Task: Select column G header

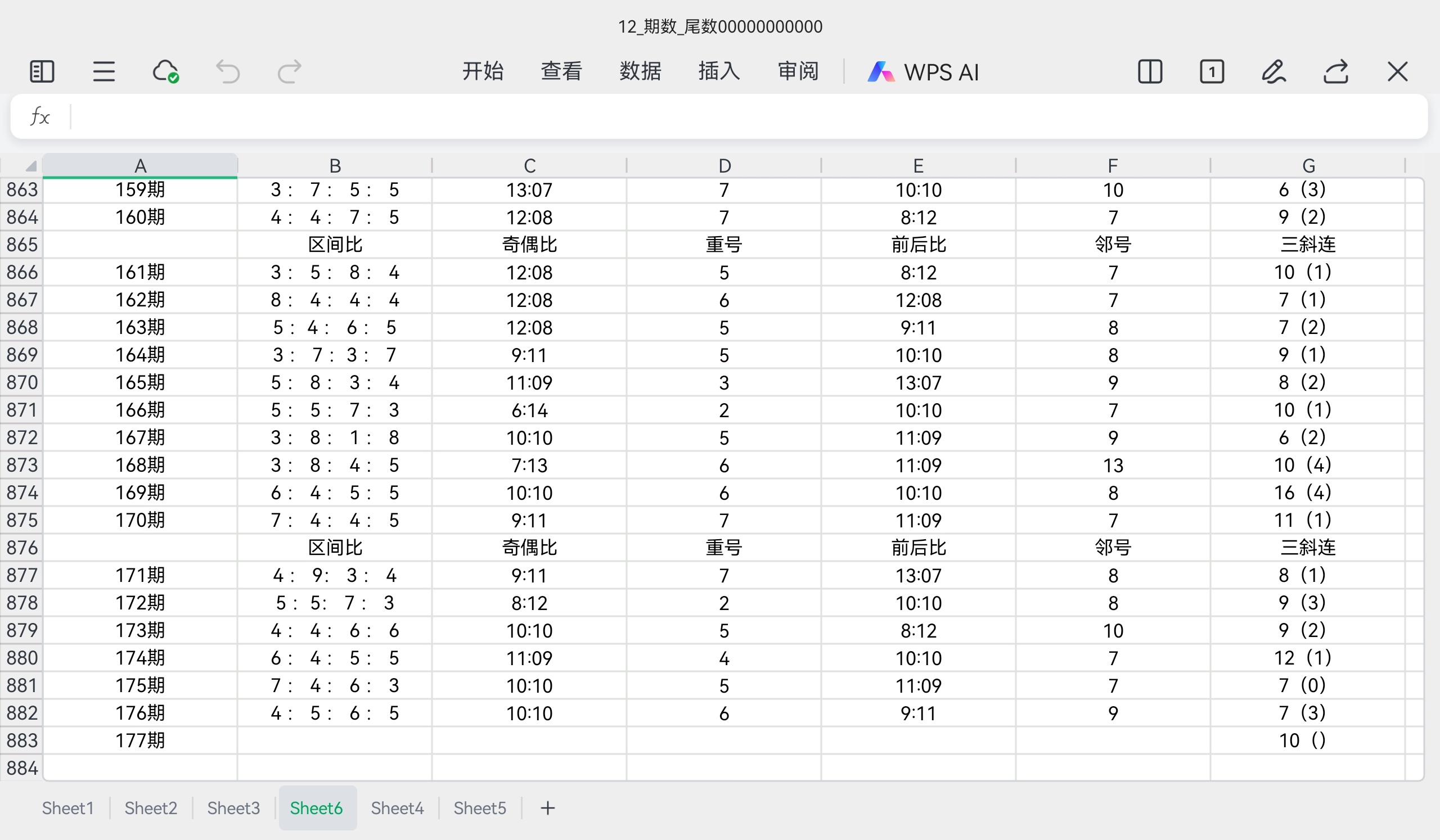Action: [1308, 166]
